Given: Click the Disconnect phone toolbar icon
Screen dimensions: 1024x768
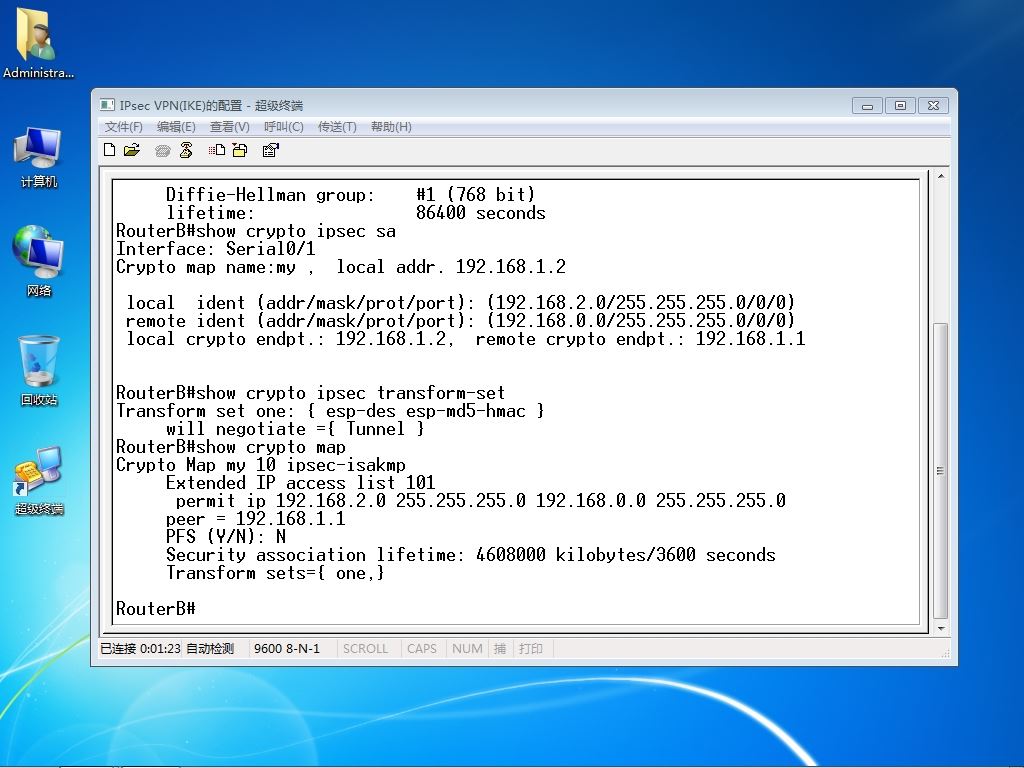Looking at the screenshot, I should point(186,150).
